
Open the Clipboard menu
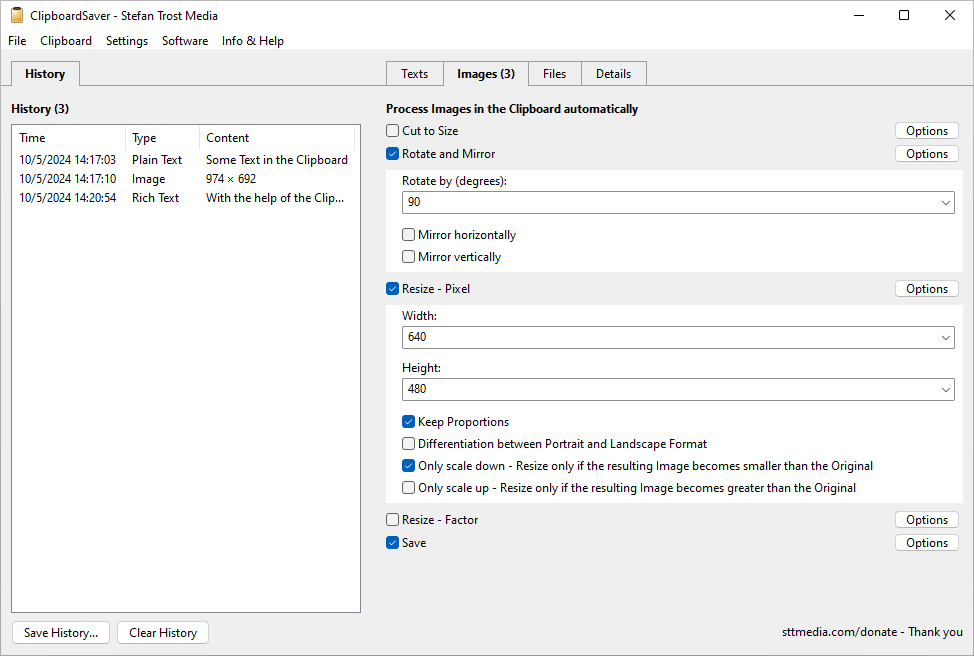[66, 41]
